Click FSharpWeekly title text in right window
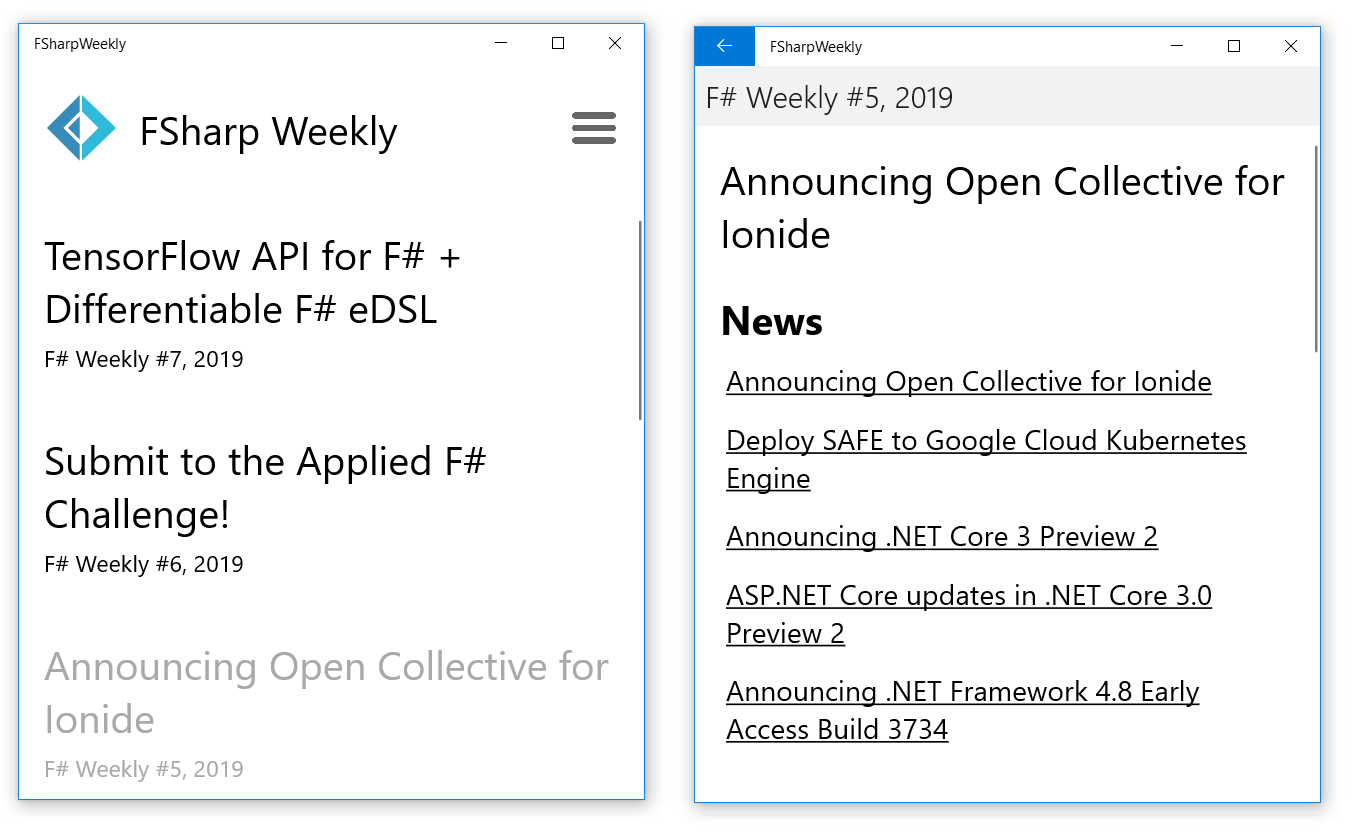Image resolution: width=1366 pixels, height=839 pixels. tap(816, 47)
